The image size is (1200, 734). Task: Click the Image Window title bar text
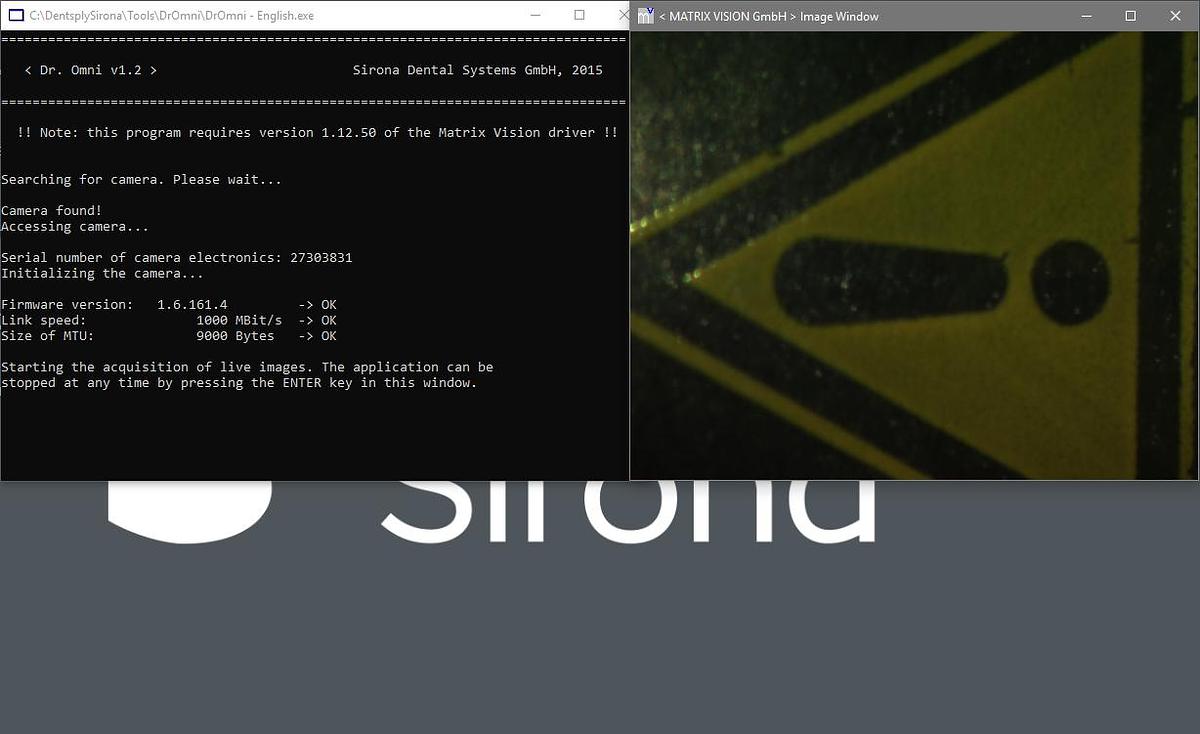768,16
